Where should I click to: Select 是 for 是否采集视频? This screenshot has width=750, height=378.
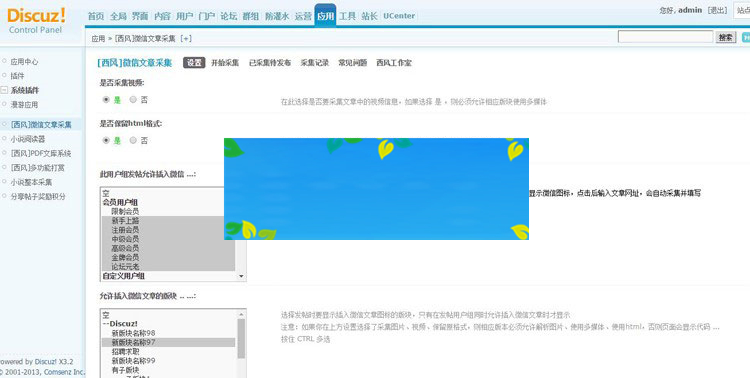pyautogui.click(x=106, y=100)
